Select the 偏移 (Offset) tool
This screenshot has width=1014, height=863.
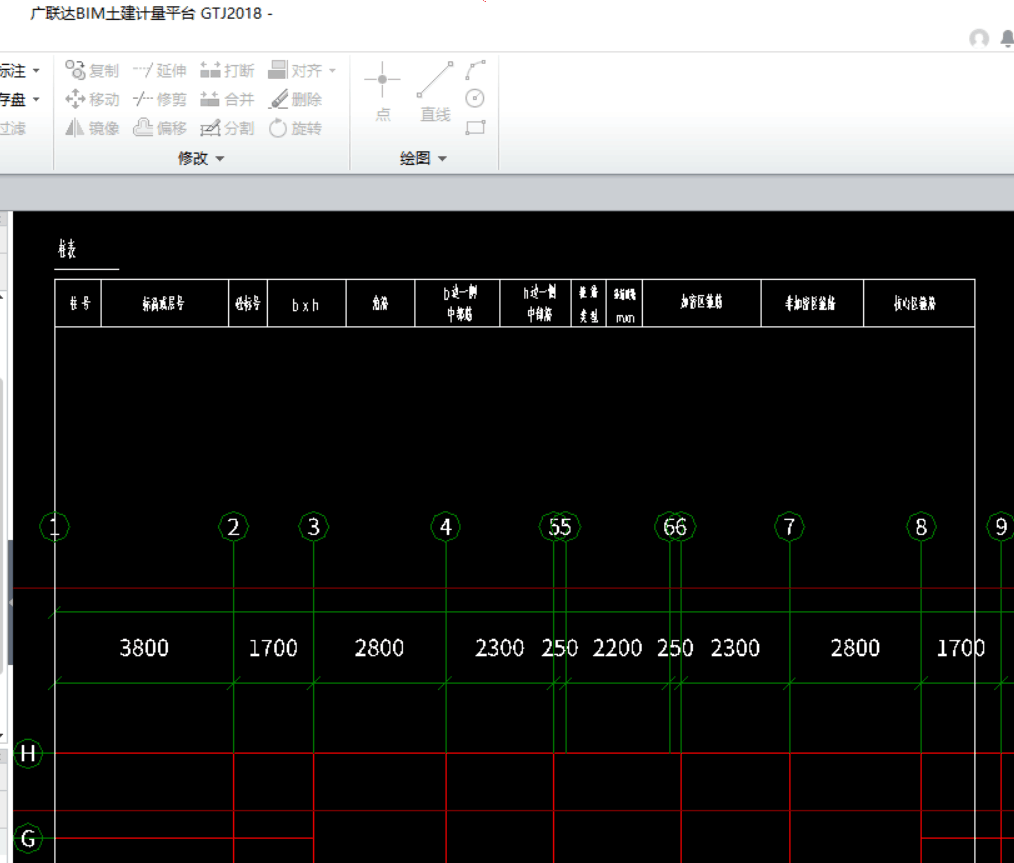pyautogui.click(x=160, y=128)
